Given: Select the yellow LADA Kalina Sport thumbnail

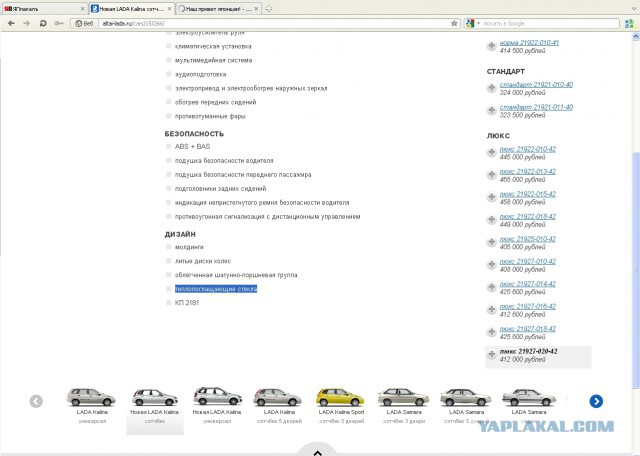Looking at the screenshot, I should [341, 405].
